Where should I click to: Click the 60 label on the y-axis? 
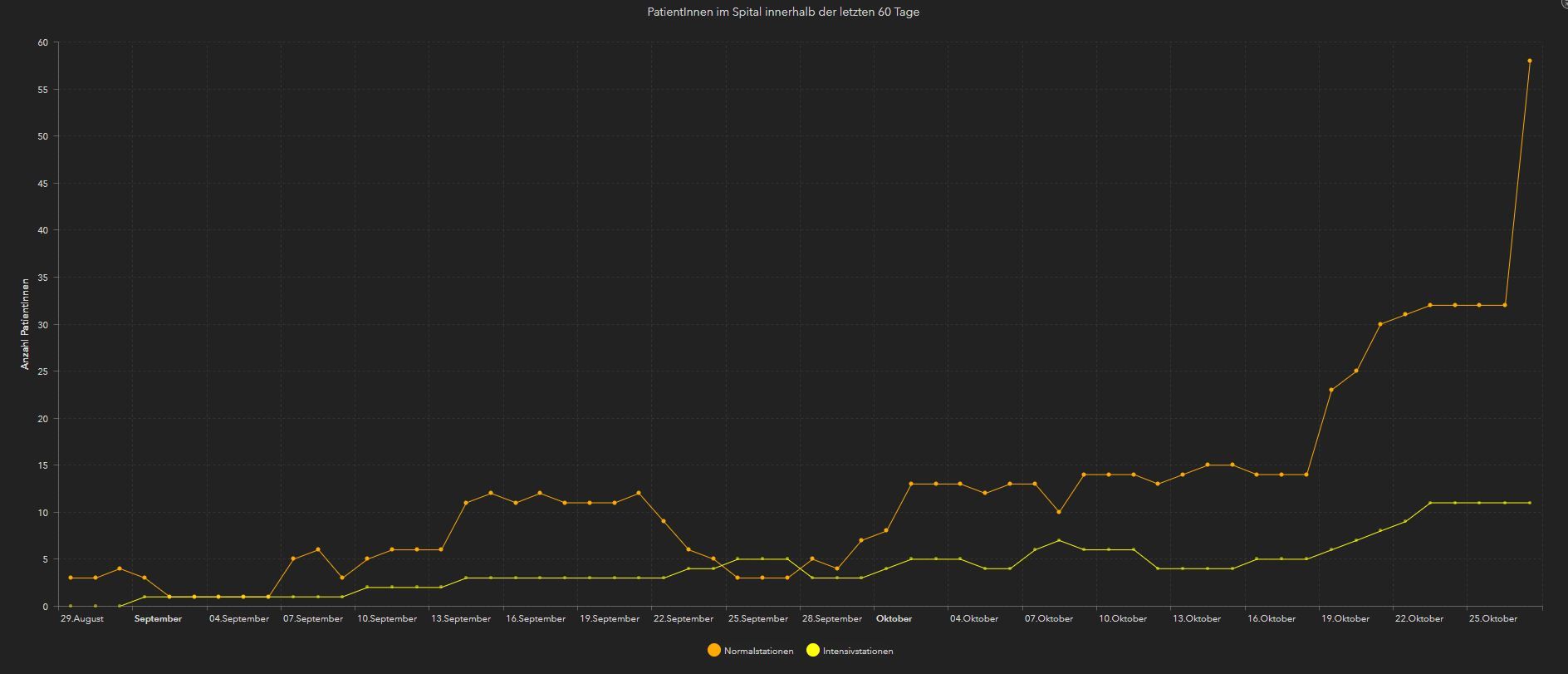click(42, 42)
